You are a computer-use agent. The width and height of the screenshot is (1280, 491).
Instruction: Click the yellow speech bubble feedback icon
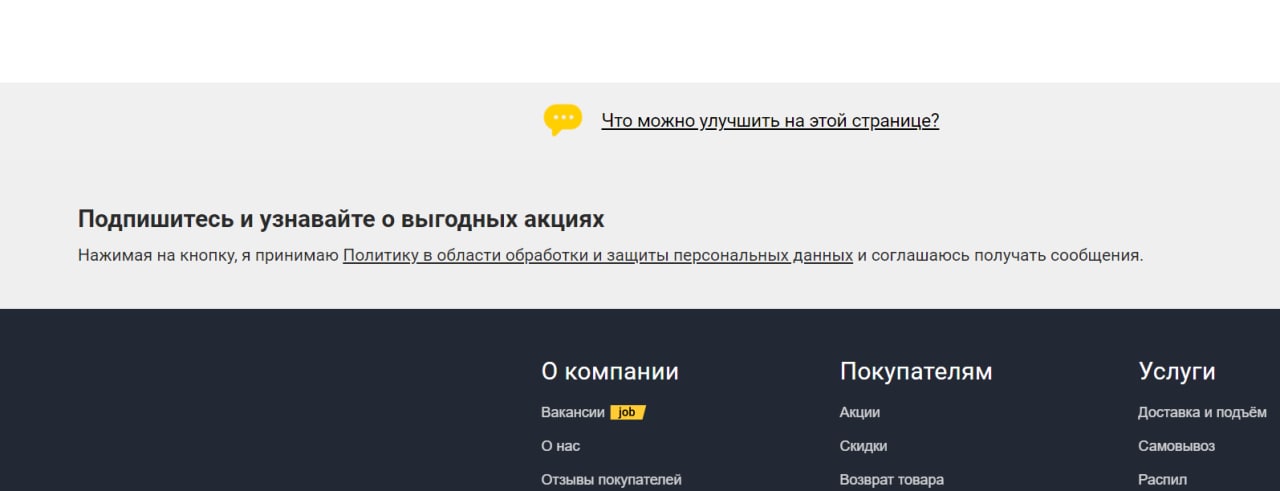point(563,120)
